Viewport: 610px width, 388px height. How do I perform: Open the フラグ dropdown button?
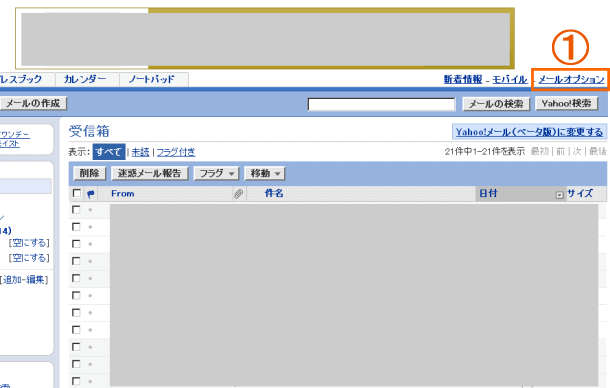point(216,174)
